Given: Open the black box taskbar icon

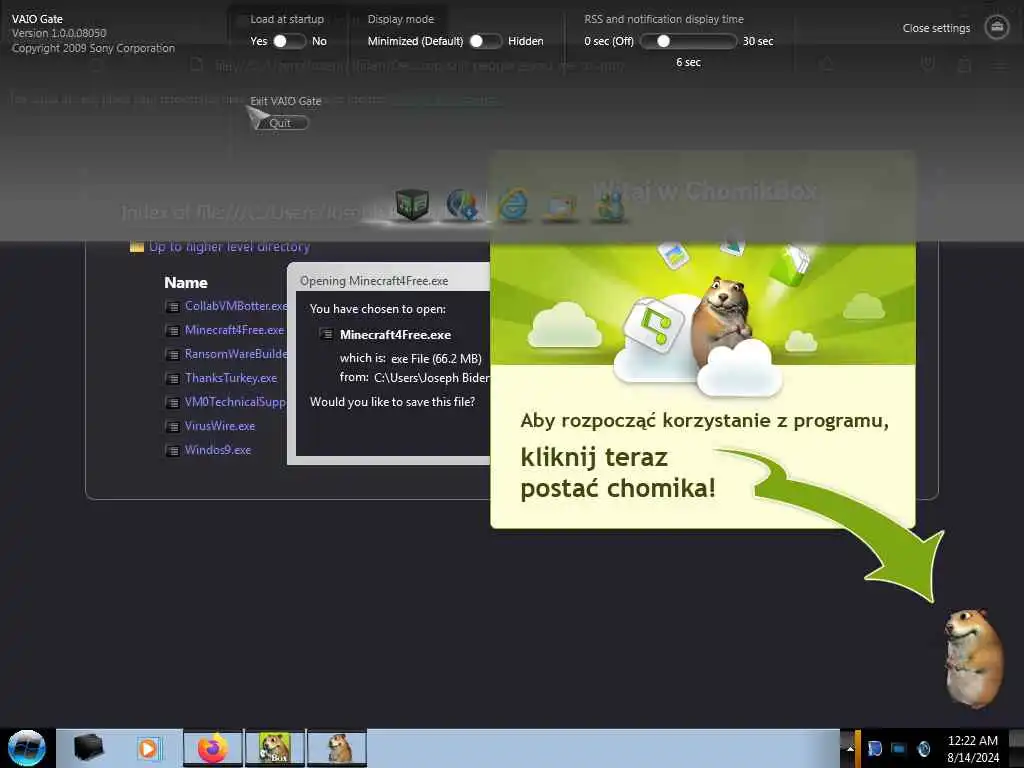Looking at the screenshot, I should (88, 748).
